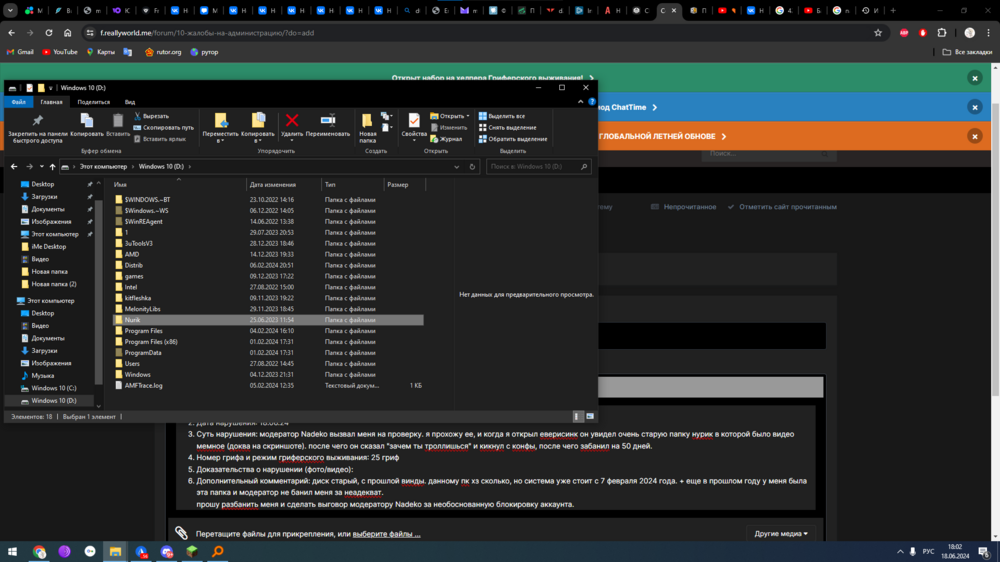Image resolution: width=1000 pixels, height=562 pixels.
Task: Open Chrome home page button
Action: tap(68, 33)
